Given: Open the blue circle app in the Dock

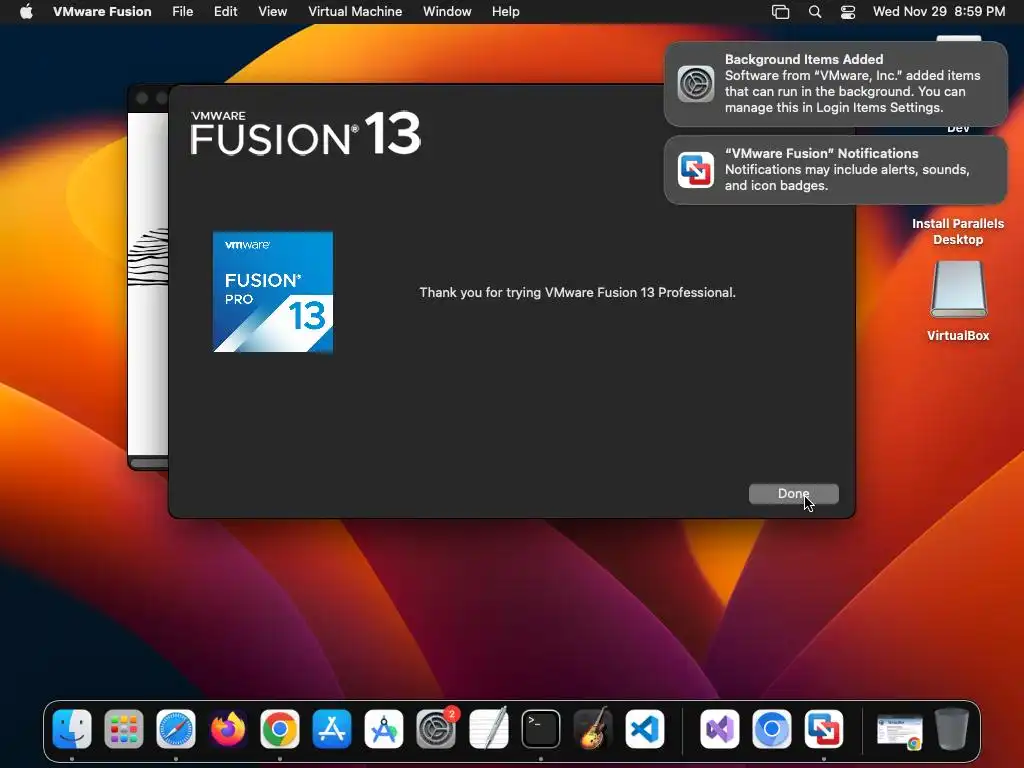Looking at the screenshot, I should [772, 729].
